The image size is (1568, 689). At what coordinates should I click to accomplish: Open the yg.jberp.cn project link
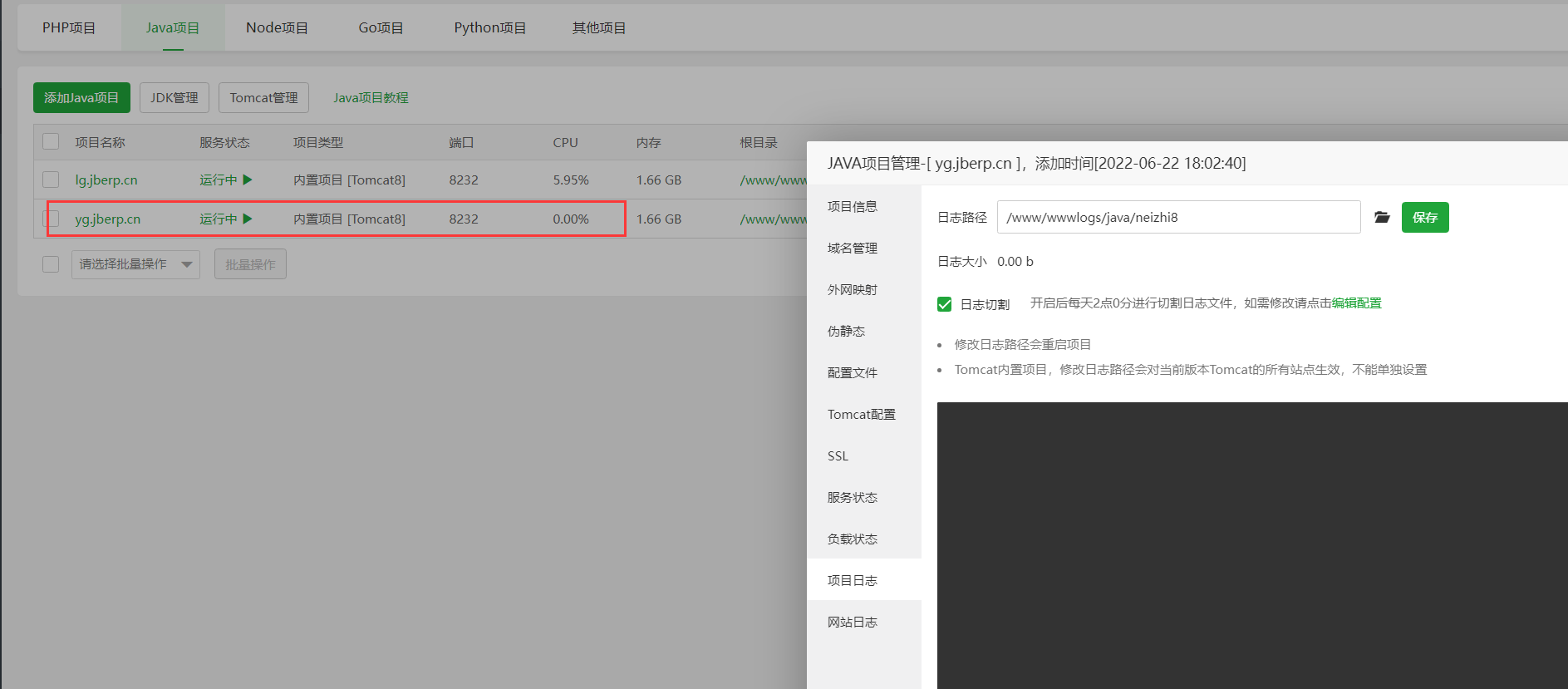[x=107, y=219]
